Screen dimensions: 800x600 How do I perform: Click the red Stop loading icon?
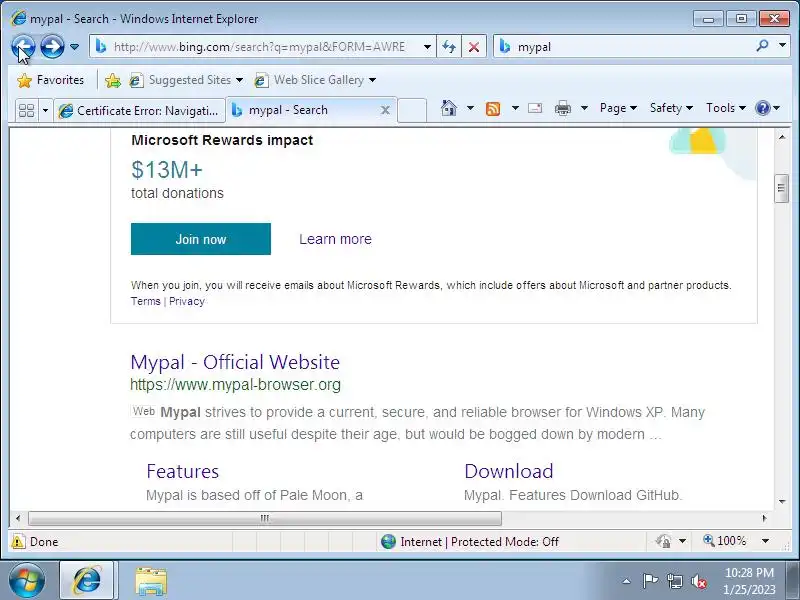(x=474, y=47)
